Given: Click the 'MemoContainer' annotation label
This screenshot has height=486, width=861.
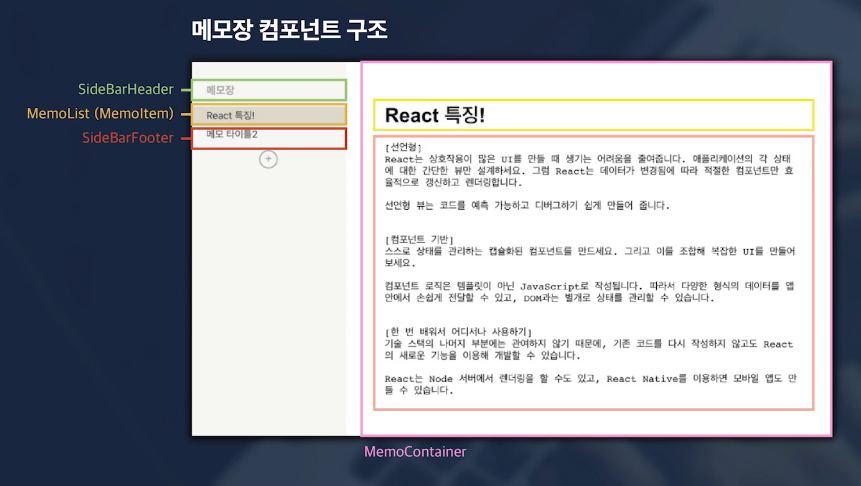Looking at the screenshot, I should pyautogui.click(x=415, y=451).
